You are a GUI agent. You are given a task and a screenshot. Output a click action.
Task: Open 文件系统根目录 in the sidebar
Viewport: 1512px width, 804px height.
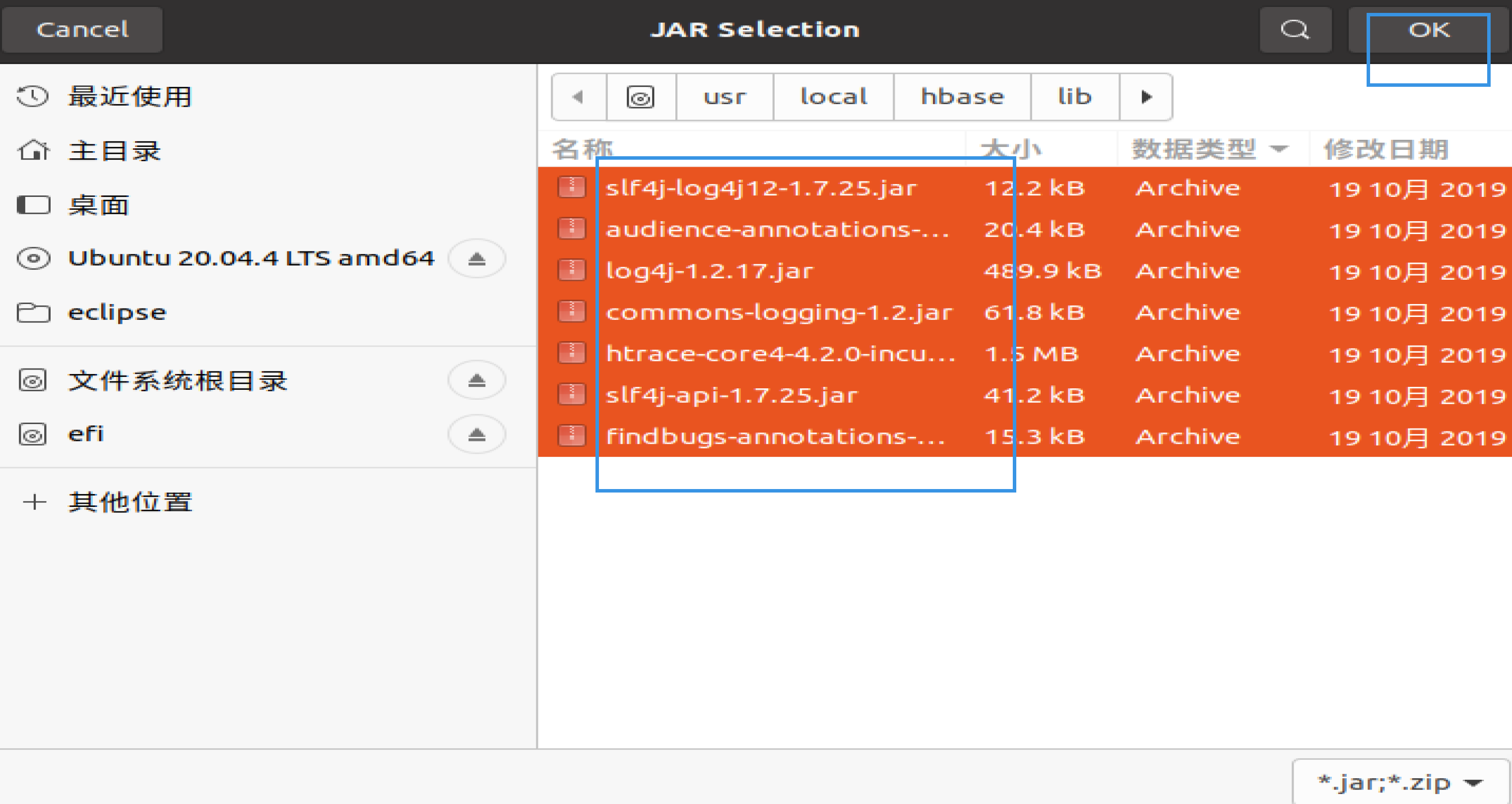[x=178, y=380]
